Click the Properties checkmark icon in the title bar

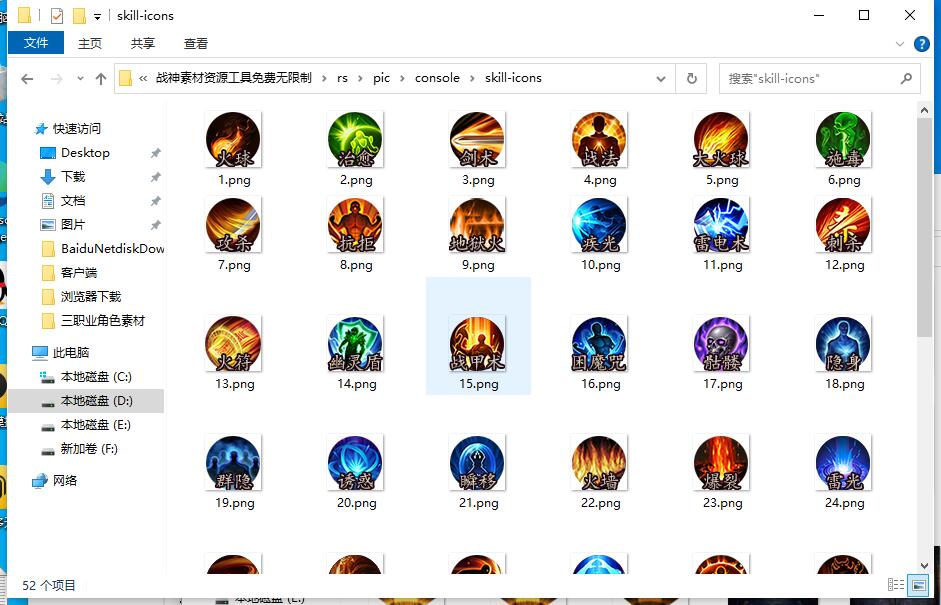(x=56, y=16)
